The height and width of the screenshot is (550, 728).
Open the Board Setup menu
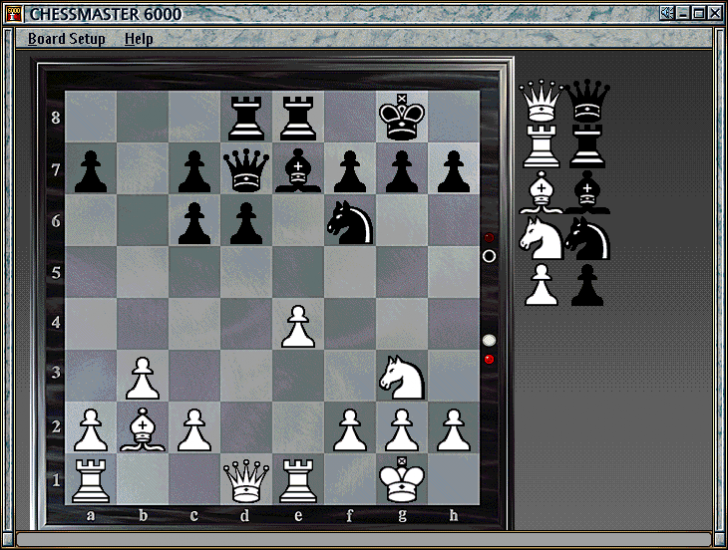pyautogui.click(x=66, y=39)
